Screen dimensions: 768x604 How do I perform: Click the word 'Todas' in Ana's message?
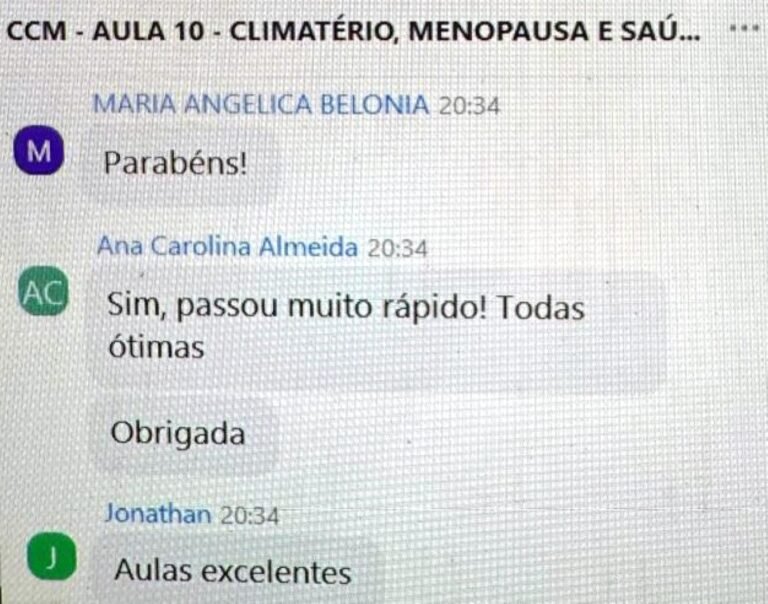coord(541,308)
